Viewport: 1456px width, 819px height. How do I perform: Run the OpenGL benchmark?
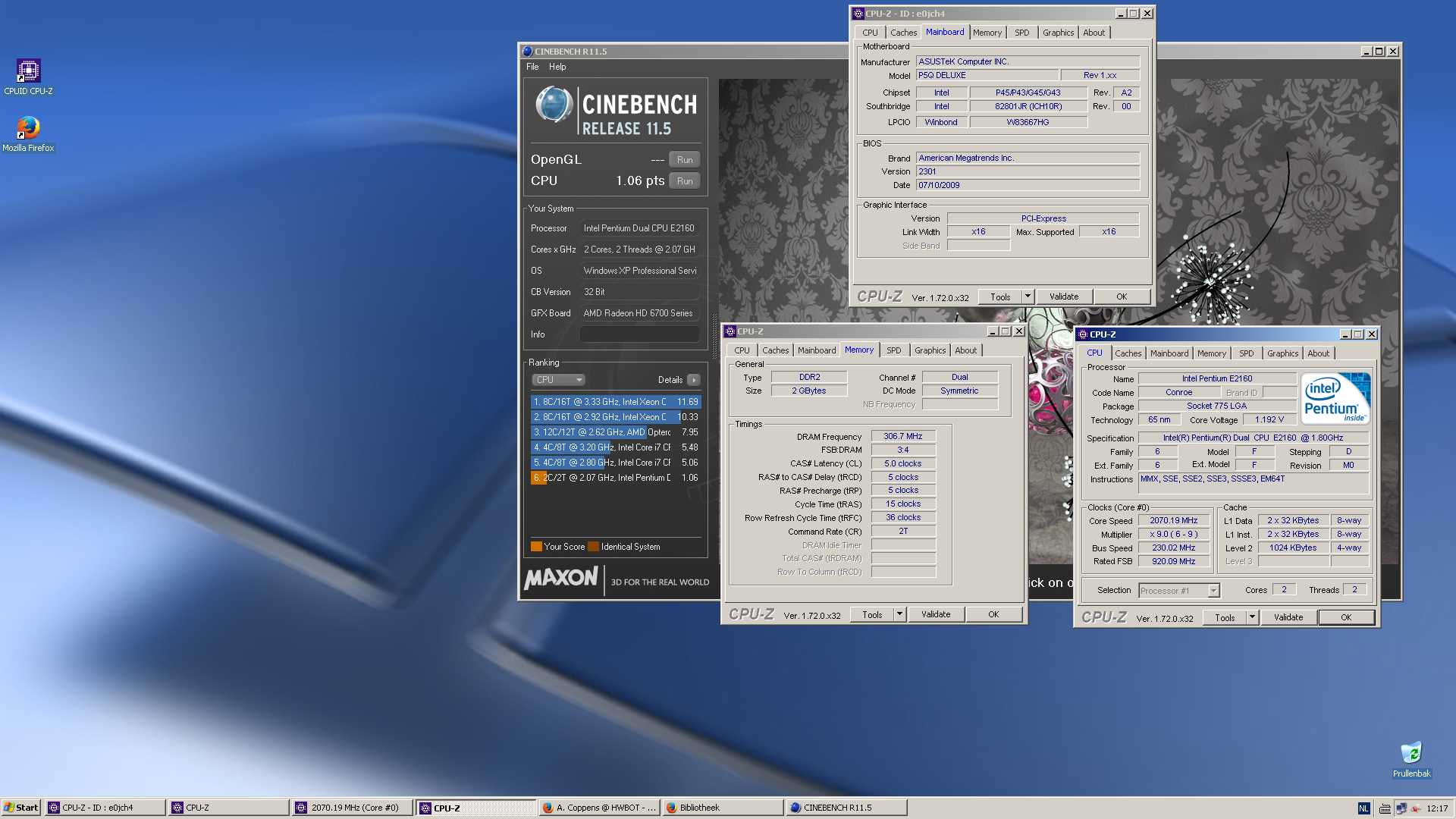pos(685,160)
